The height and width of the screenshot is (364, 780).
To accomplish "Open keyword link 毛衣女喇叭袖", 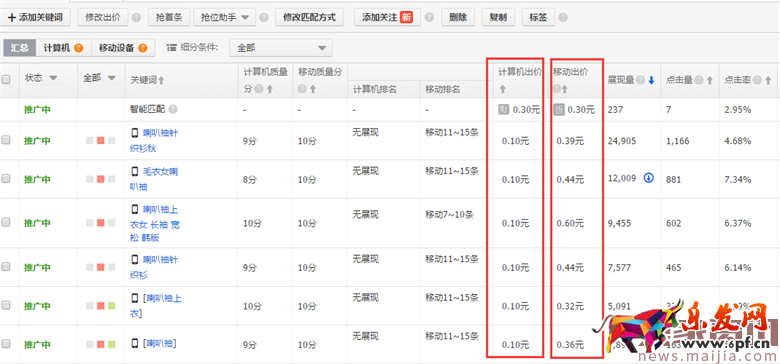I will (154, 179).
